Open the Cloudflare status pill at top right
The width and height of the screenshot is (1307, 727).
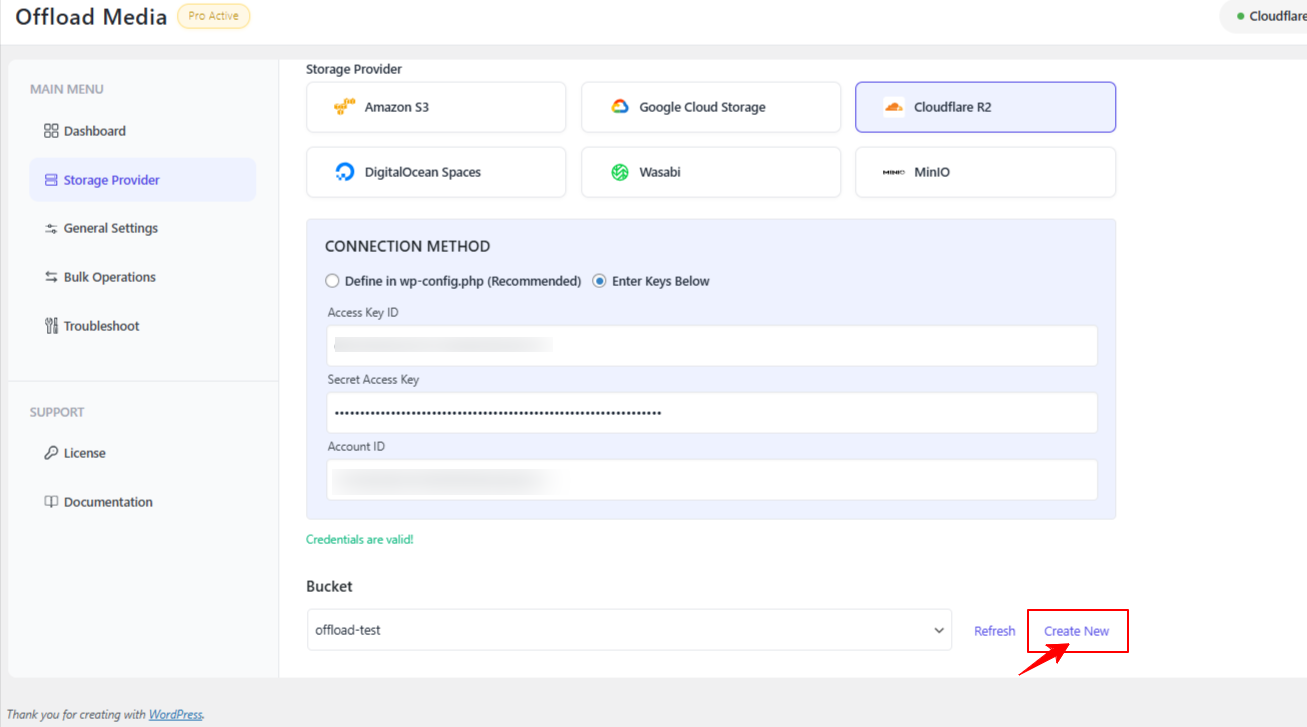pos(1268,16)
